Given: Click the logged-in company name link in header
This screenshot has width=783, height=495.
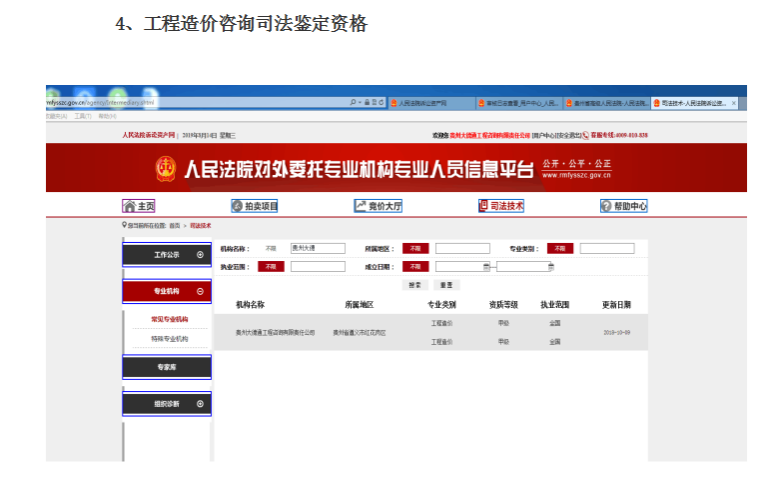Looking at the screenshot, I should tap(490, 135).
